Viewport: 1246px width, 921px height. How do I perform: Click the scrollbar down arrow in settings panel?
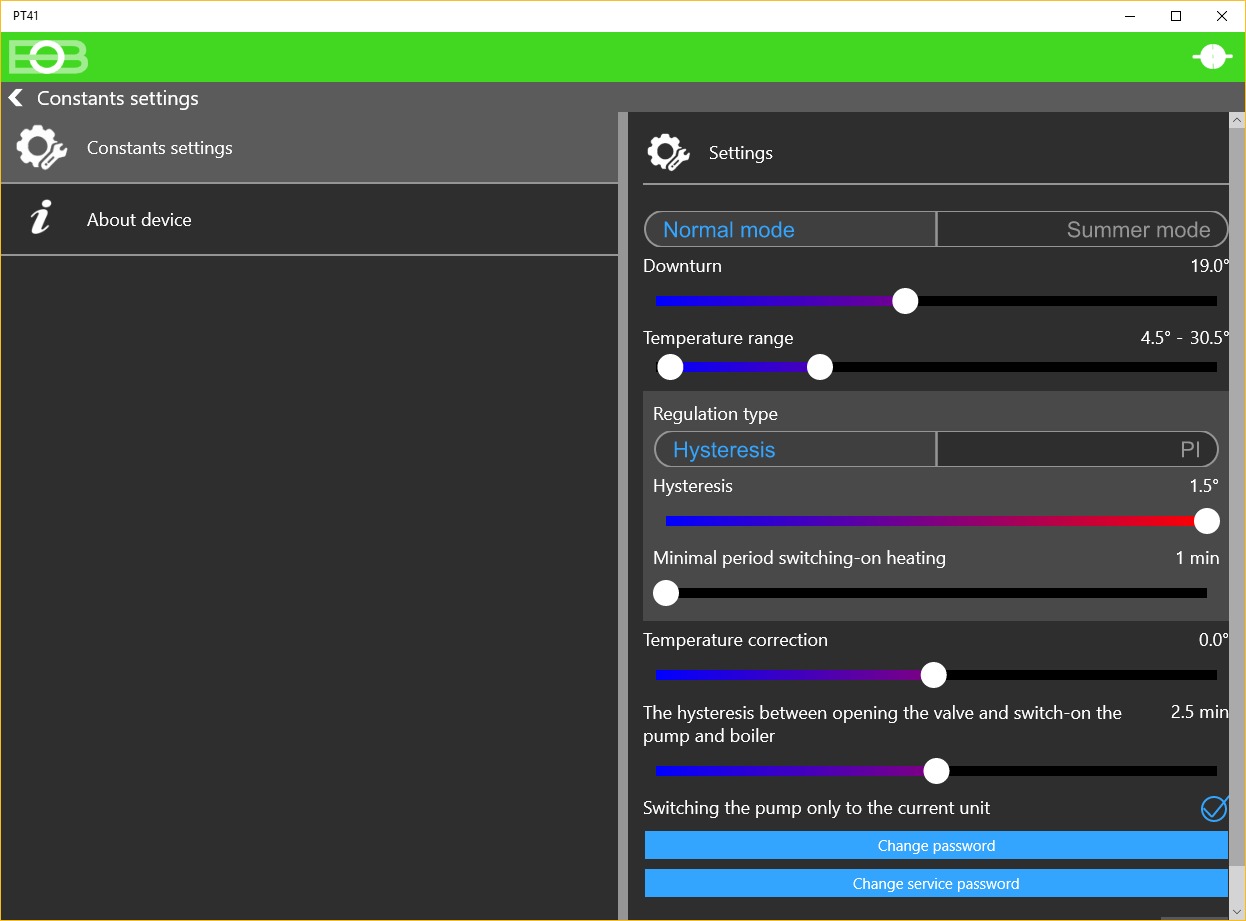(1238, 910)
